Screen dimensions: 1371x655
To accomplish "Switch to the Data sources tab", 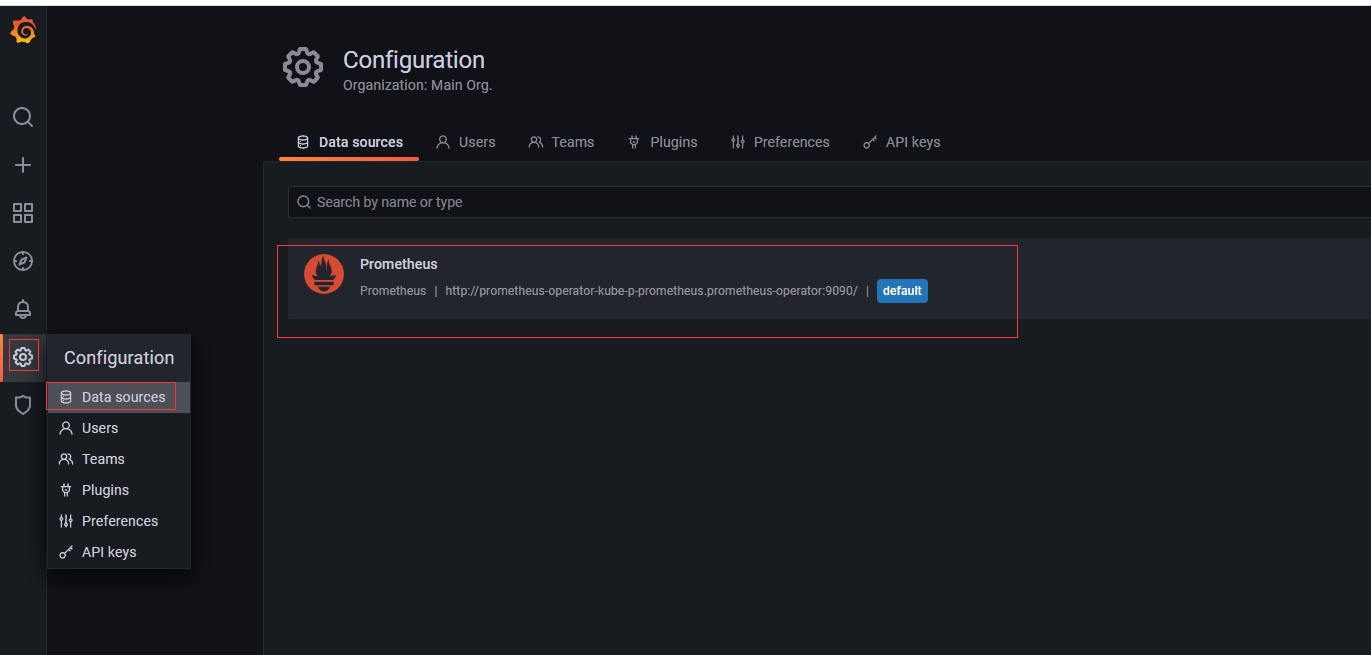I will coord(349,142).
